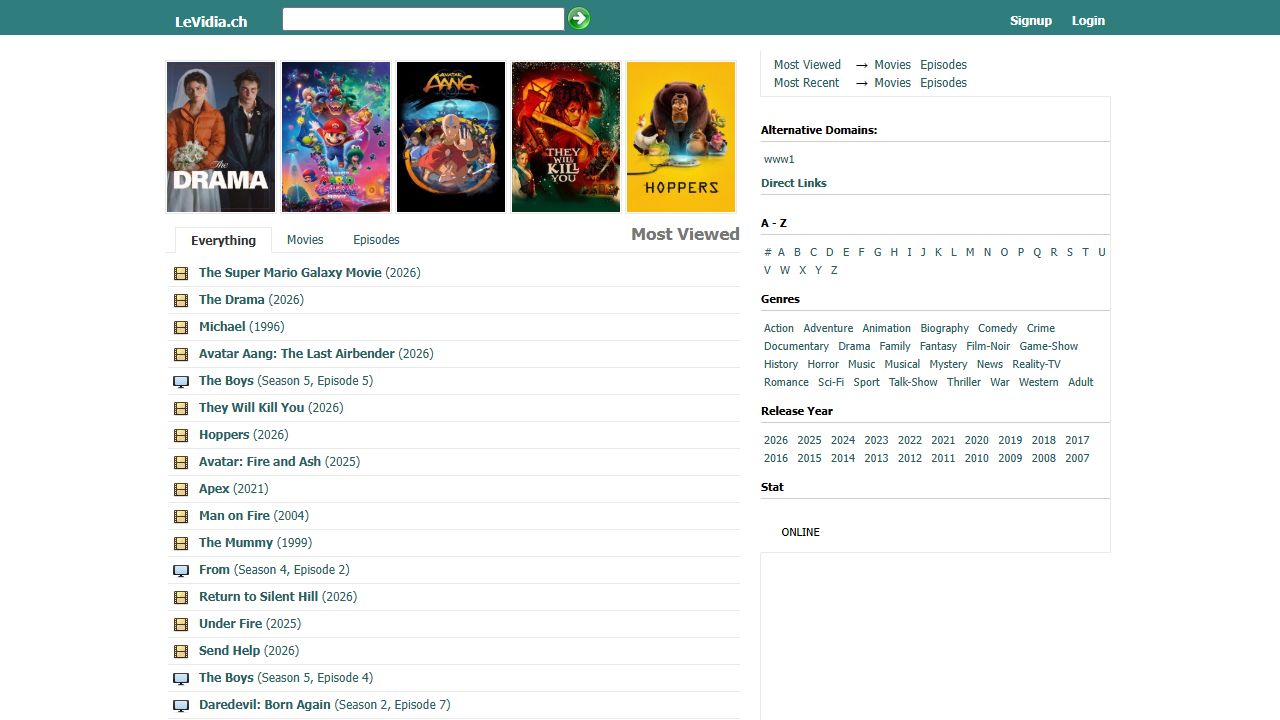Select the Sci-Fi genre
This screenshot has width=1280, height=720.
(831, 382)
